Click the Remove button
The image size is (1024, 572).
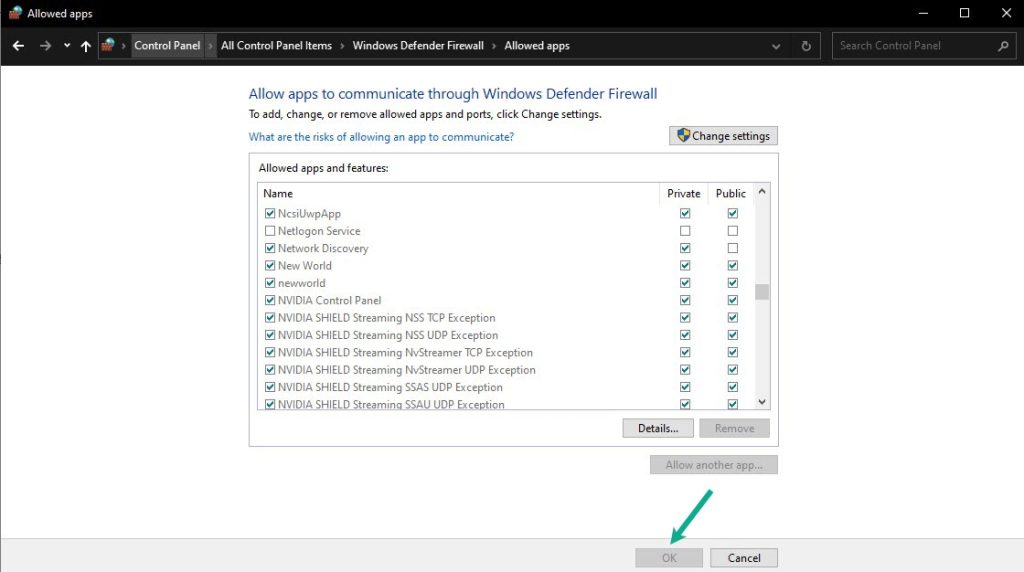point(734,428)
